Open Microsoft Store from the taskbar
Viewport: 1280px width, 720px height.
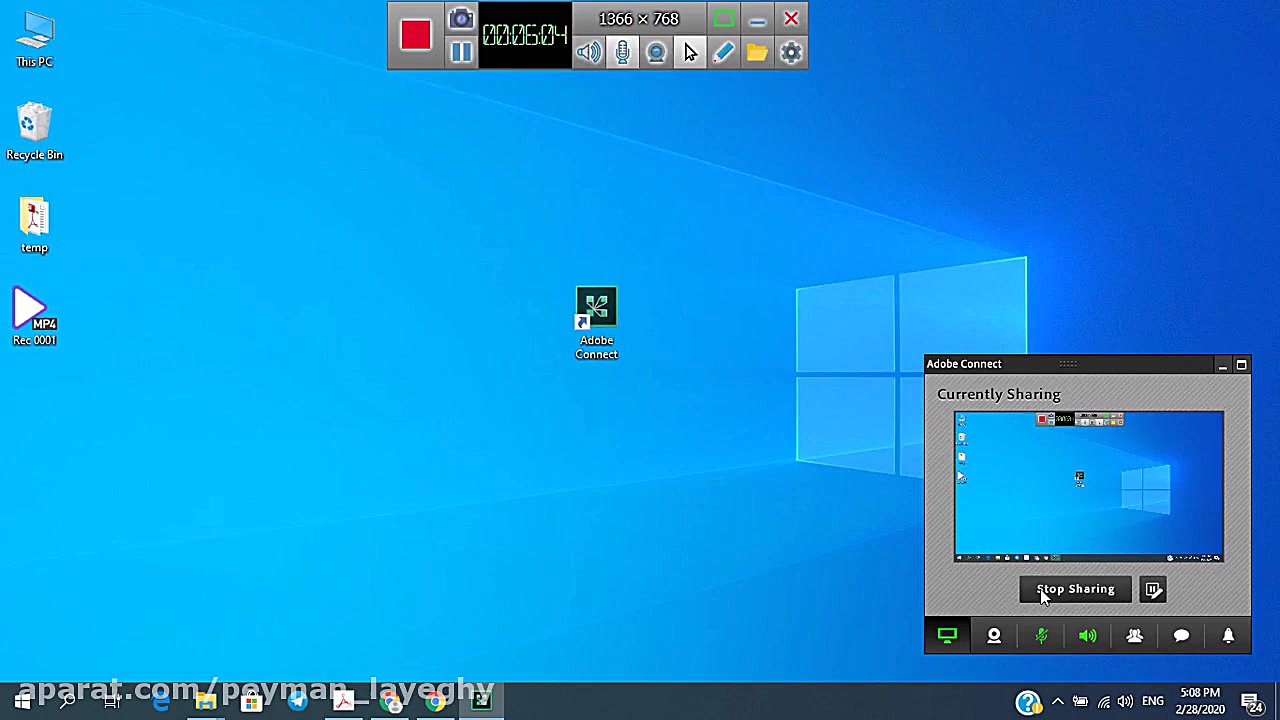tap(252, 702)
